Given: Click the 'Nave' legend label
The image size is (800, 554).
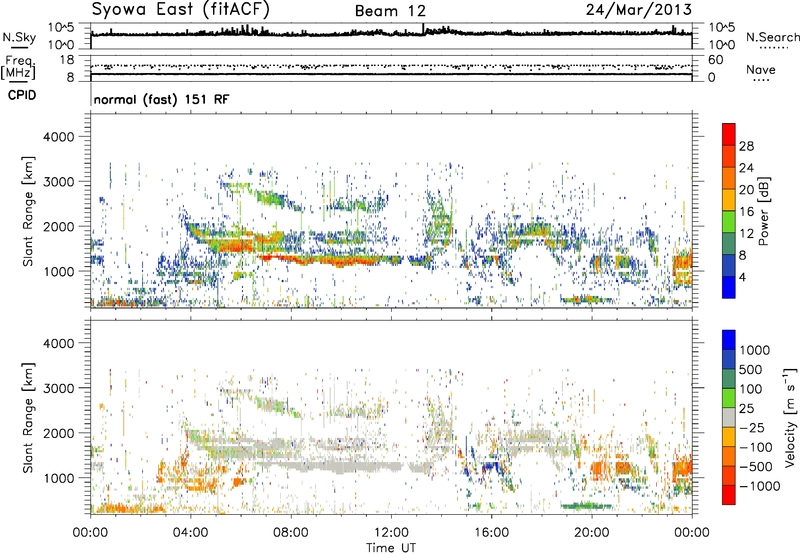Looking at the screenshot, I should 761,69.
